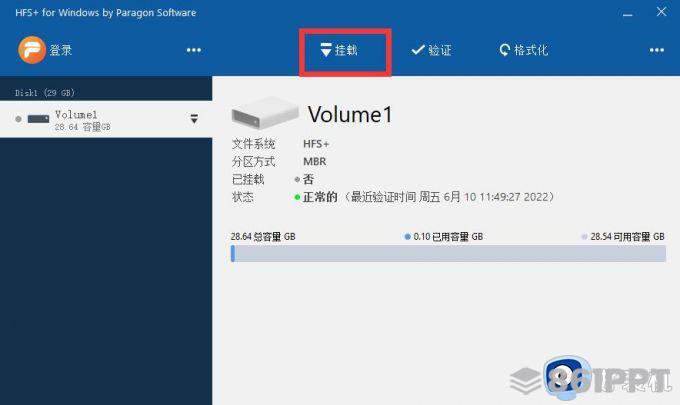Click the 正常的 status text

(x=320, y=197)
